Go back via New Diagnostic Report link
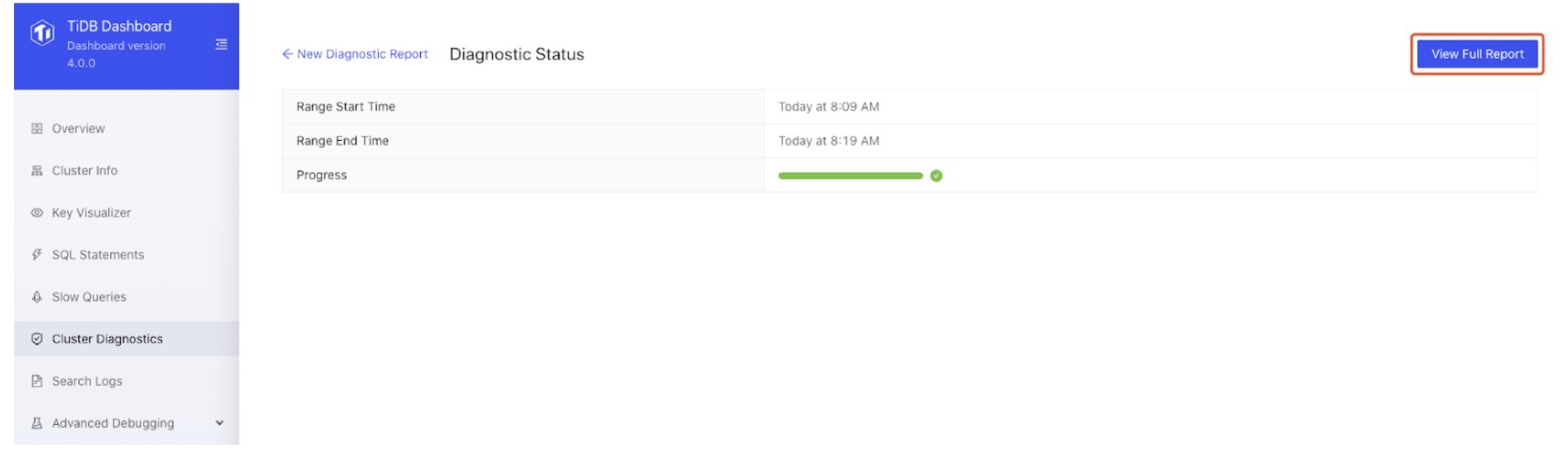This screenshot has width=1568, height=450. [355, 54]
